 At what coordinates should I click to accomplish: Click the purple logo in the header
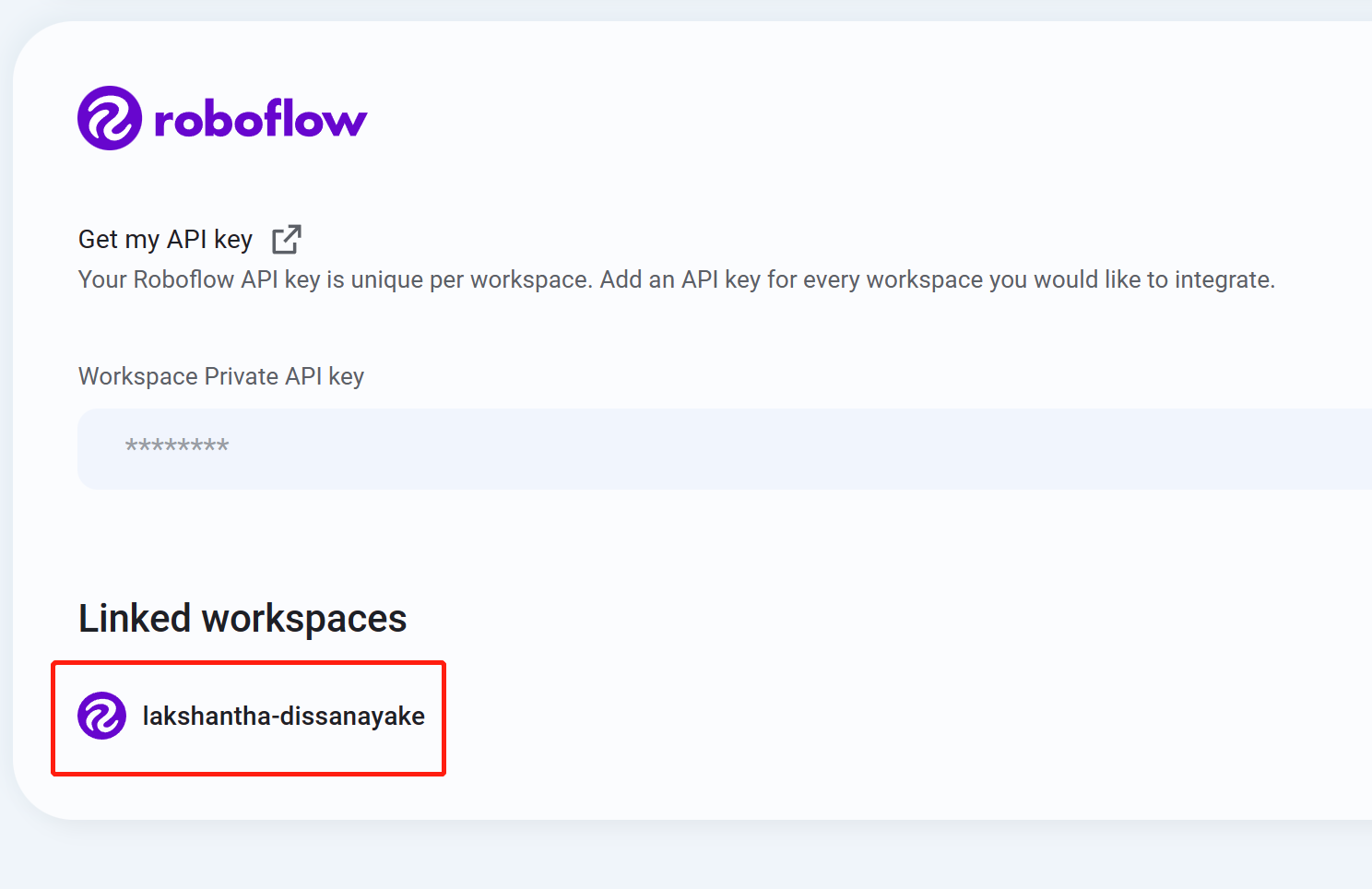coord(110,118)
